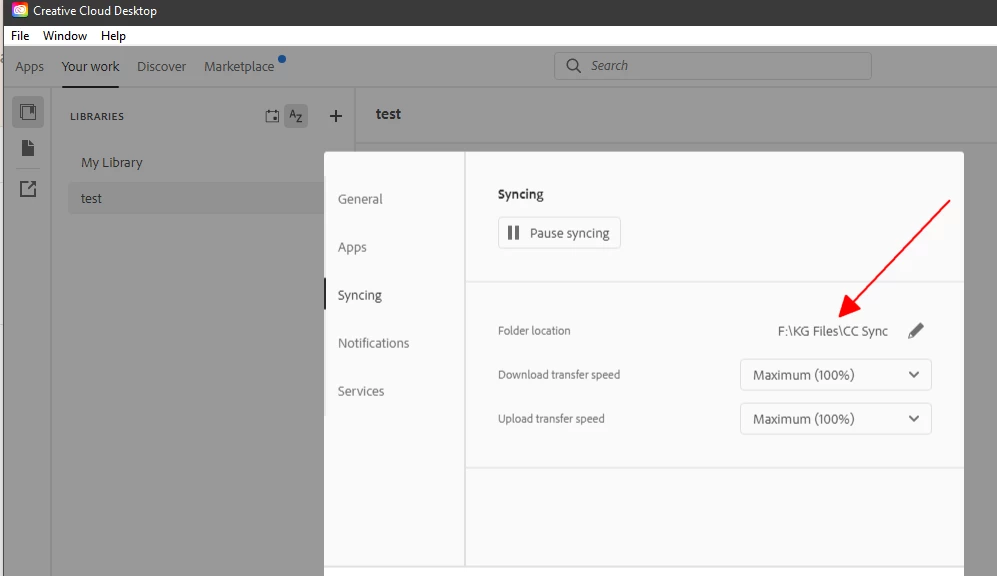This screenshot has height=576, width=997.
Task: Open the Help menu
Action: [113, 36]
